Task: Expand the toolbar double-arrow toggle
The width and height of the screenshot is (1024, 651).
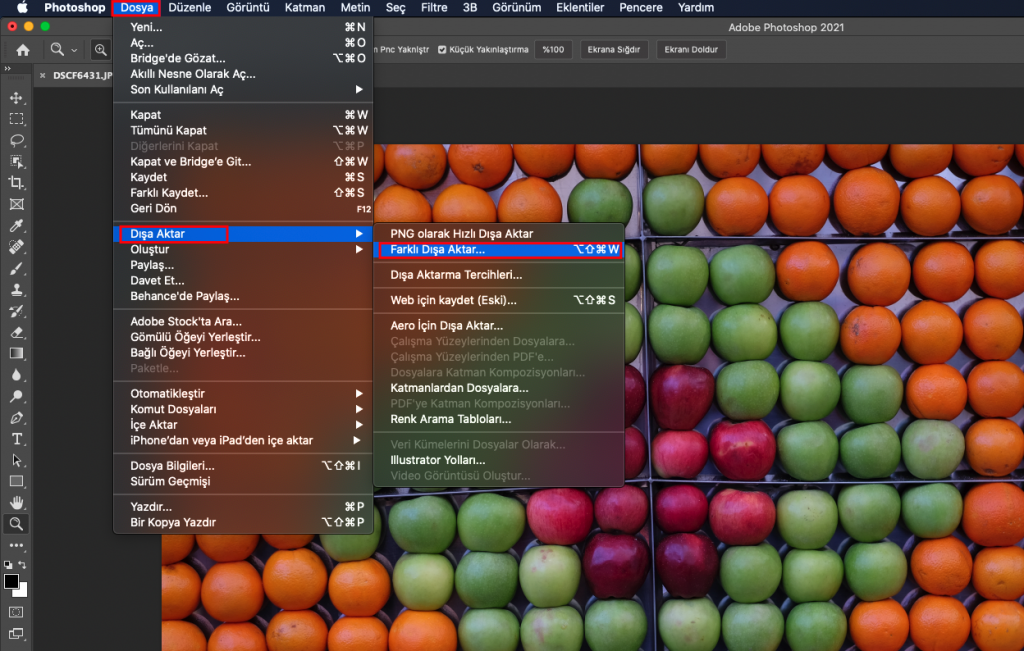Action: [x=7, y=69]
